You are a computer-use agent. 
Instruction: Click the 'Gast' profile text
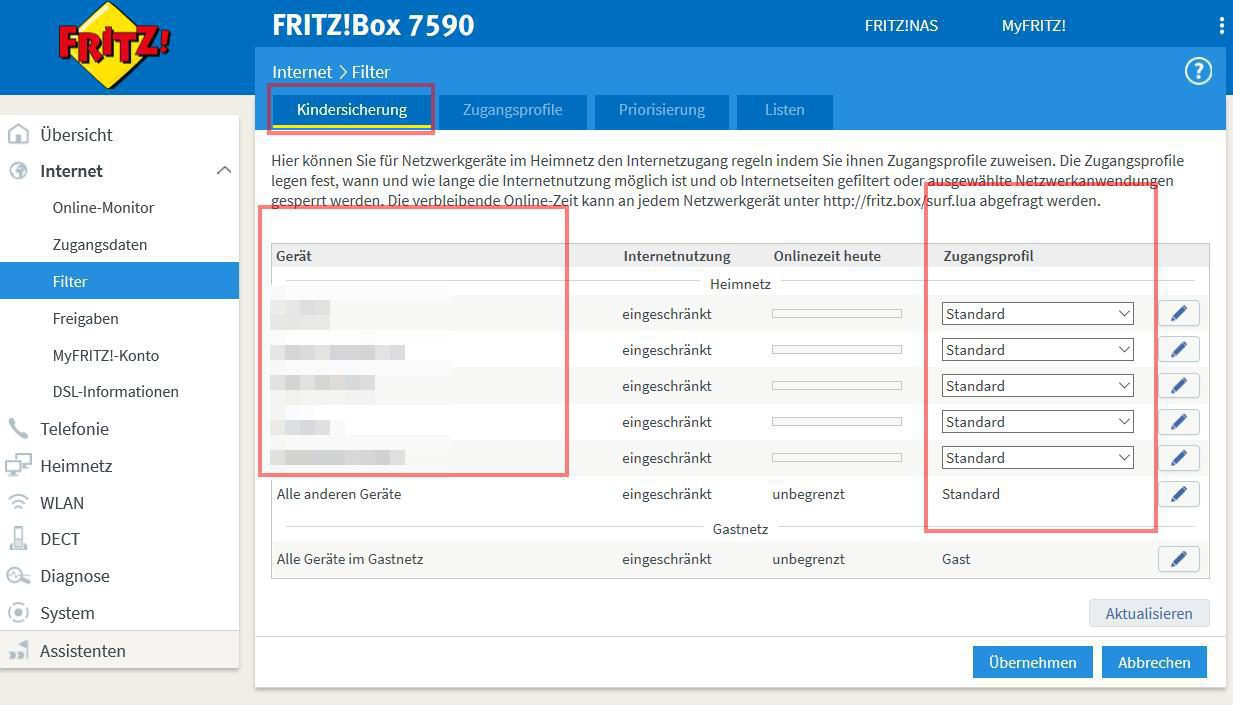[956, 559]
